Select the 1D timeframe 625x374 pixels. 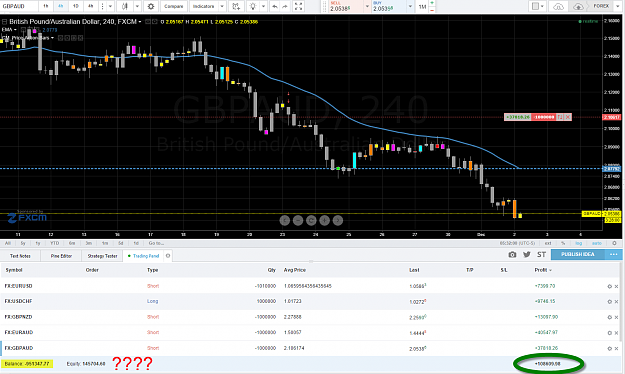coord(76,6)
